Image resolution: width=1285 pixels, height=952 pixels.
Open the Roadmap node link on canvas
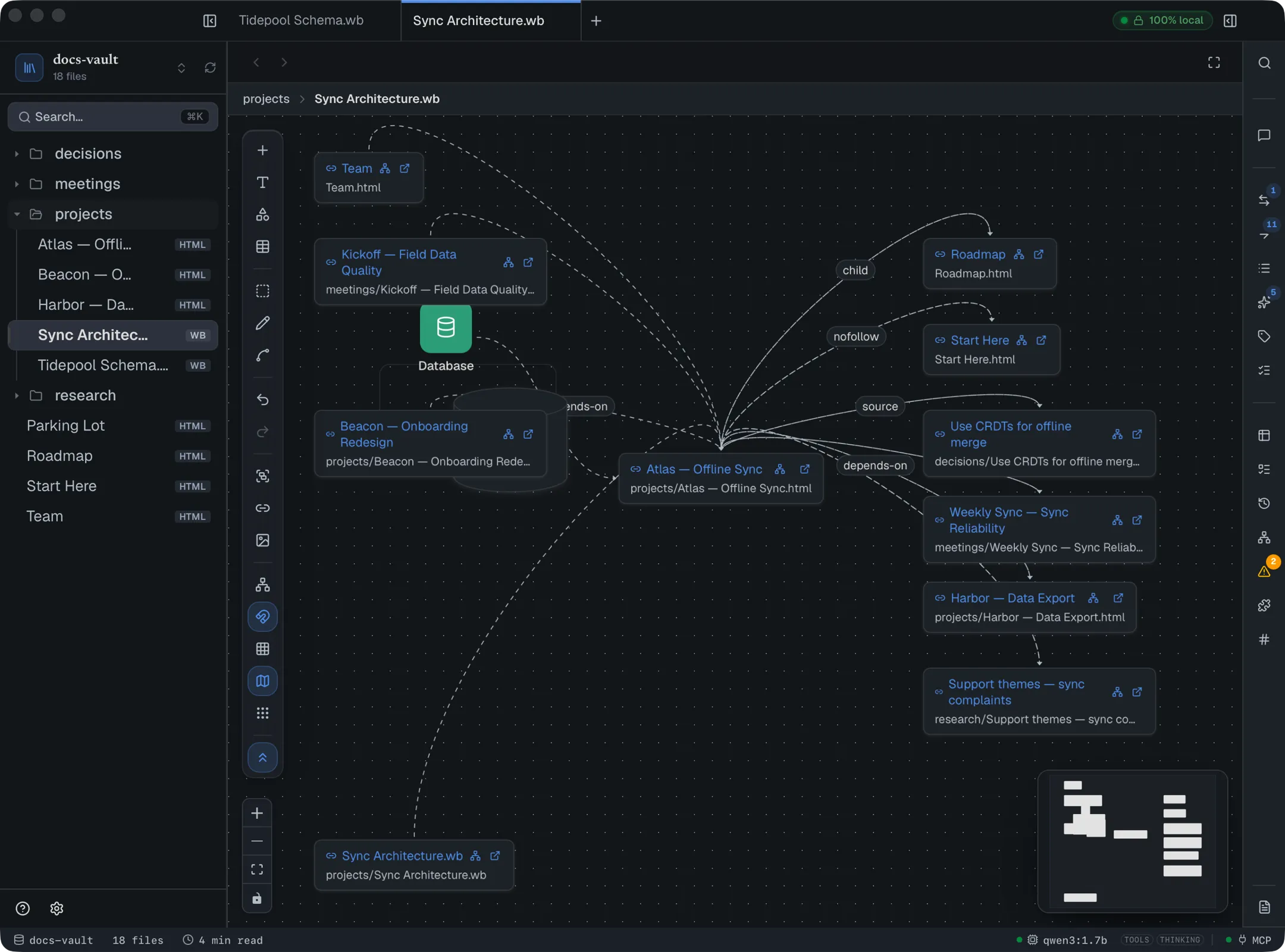coord(978,255)
